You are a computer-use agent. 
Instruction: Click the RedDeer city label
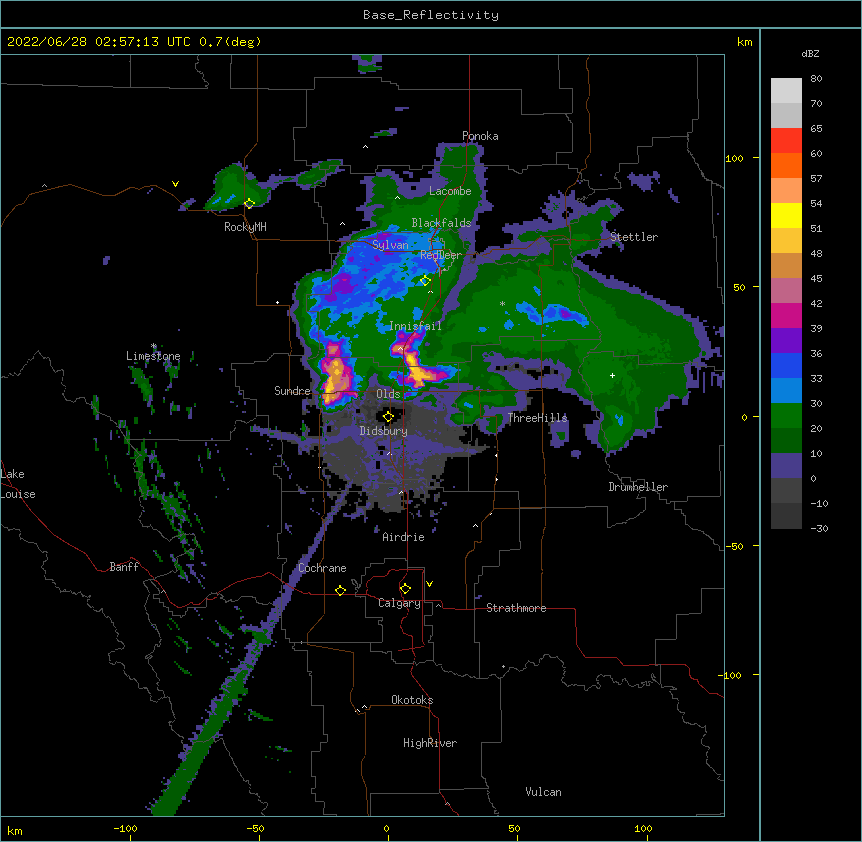click(441, 255)
